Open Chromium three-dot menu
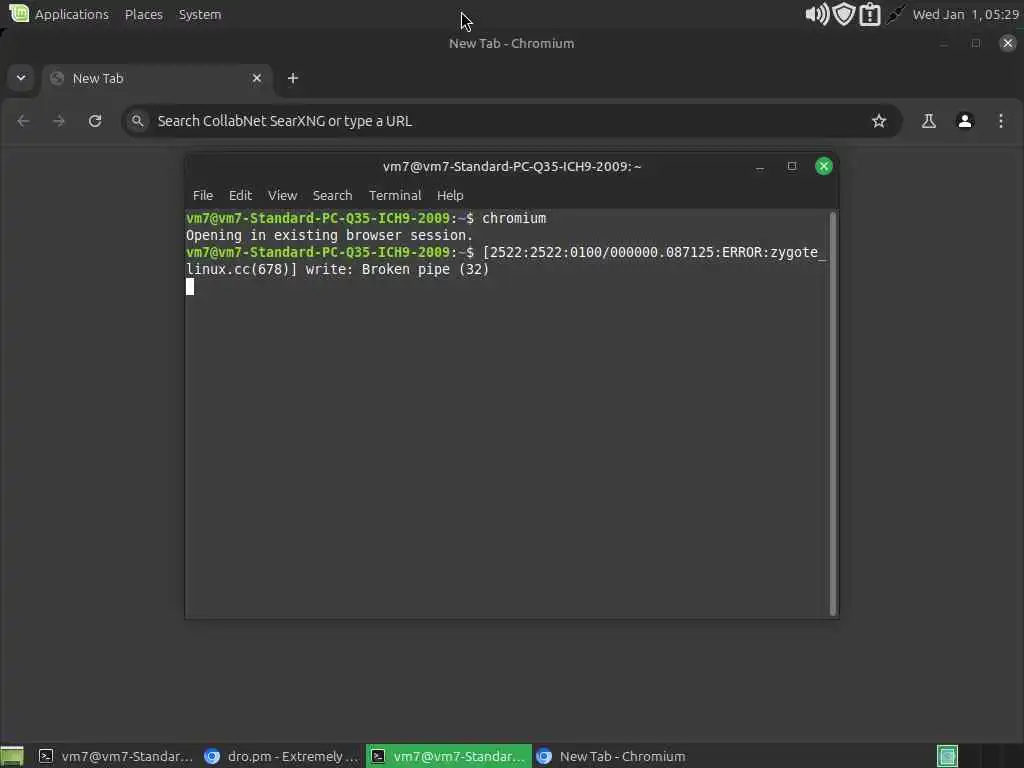 coord(1000,121)
